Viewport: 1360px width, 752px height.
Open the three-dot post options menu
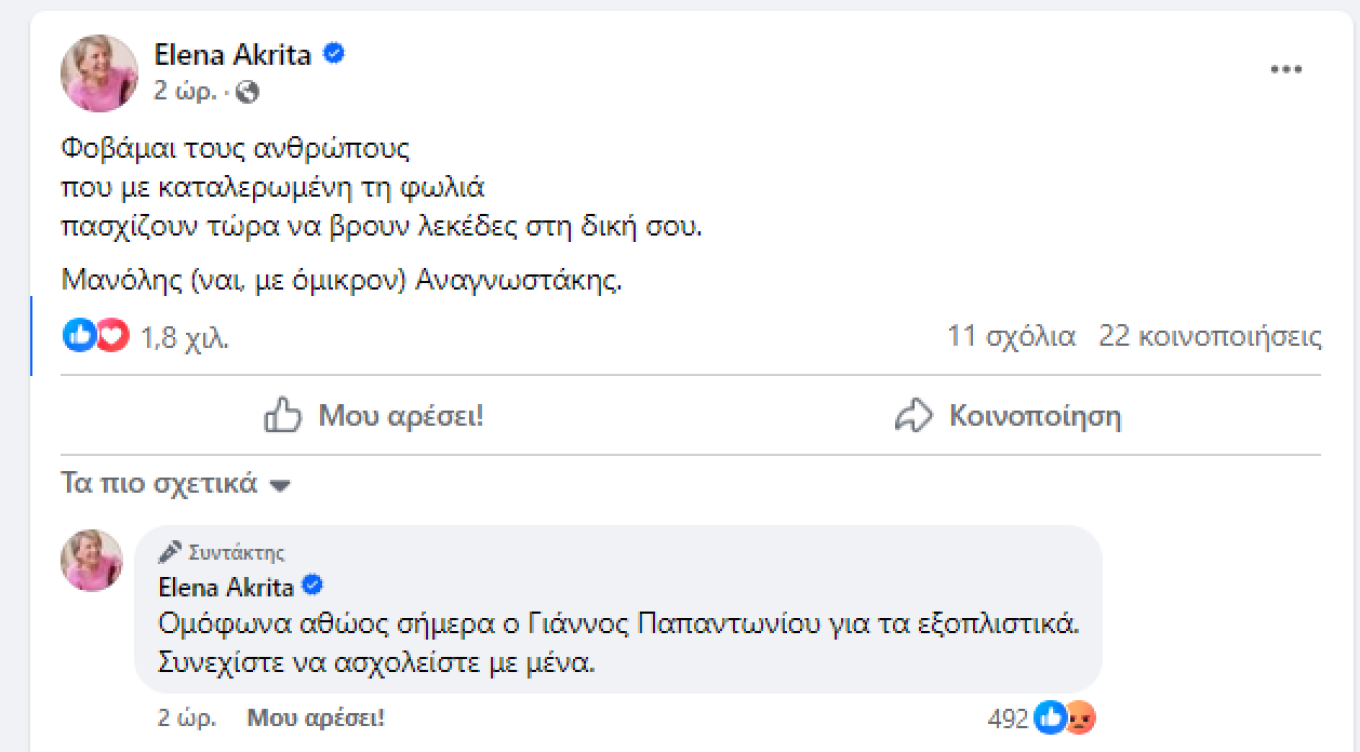[x=1286, y=70]
